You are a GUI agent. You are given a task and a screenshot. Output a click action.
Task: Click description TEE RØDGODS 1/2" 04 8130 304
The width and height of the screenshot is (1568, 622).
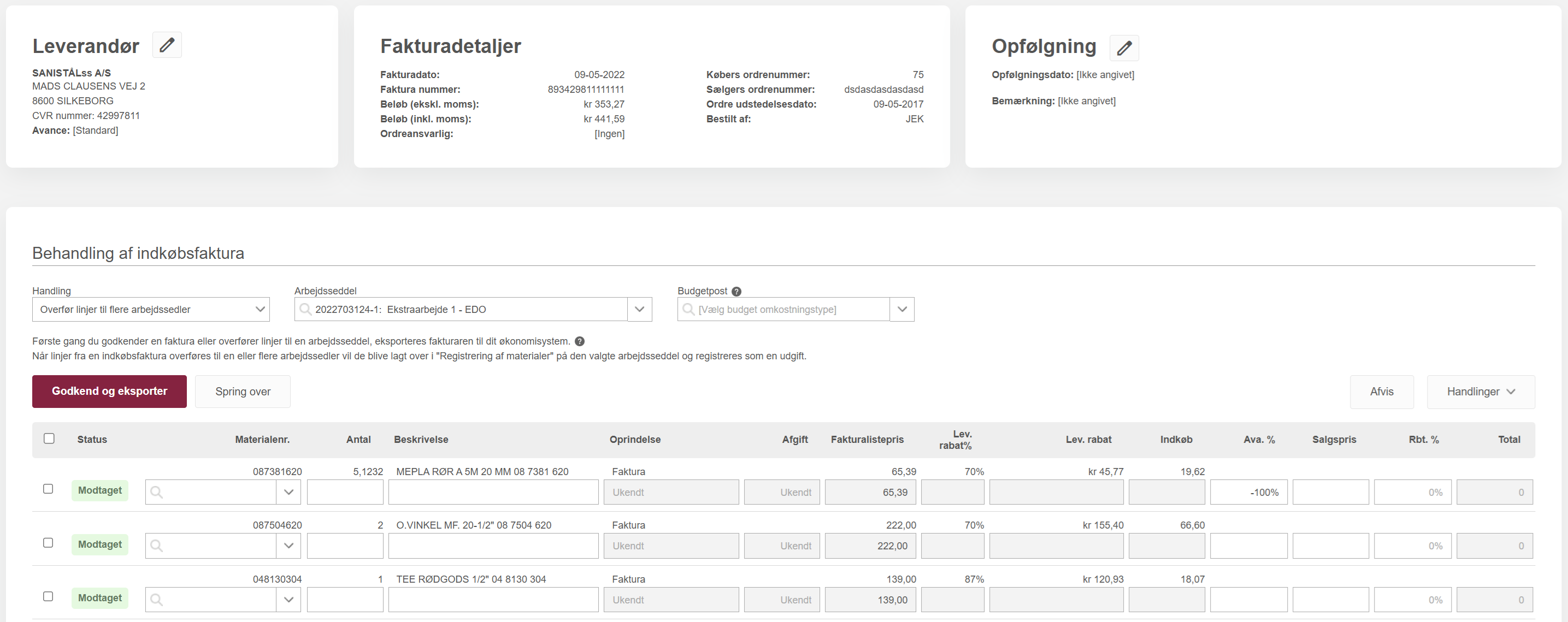point(471,579)
